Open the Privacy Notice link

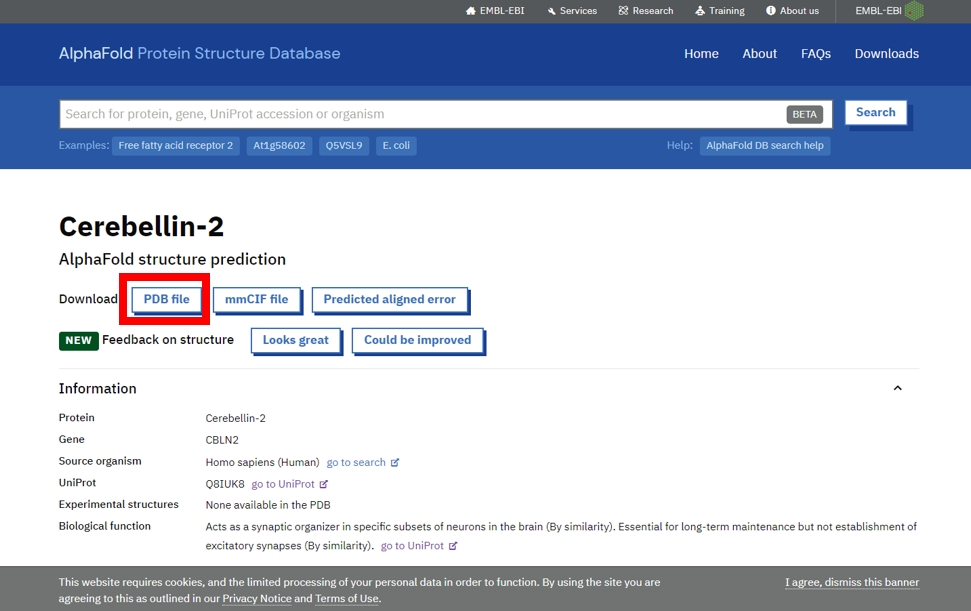coord(257,599)
